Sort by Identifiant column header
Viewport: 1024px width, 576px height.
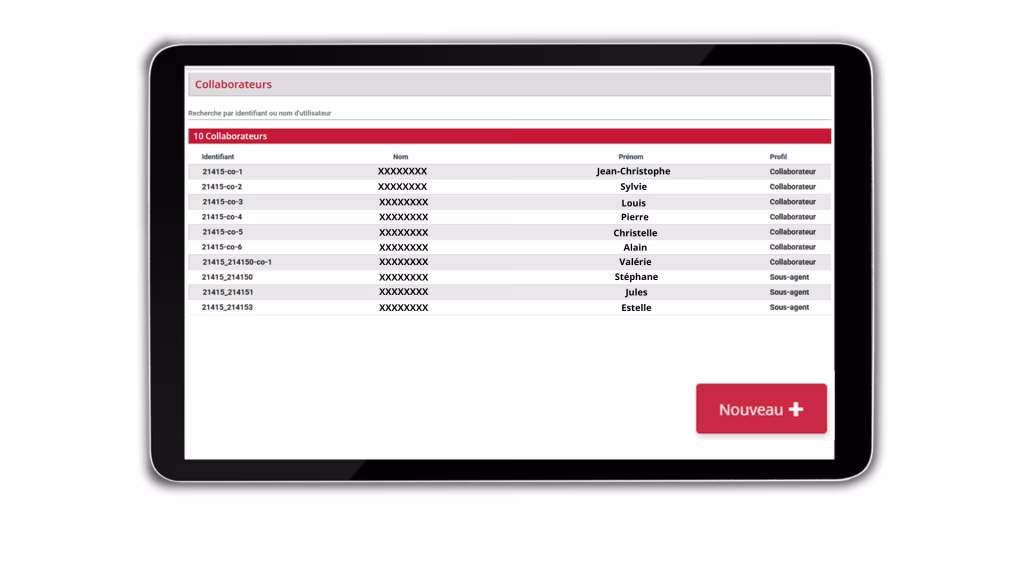click(x=218, y=157)
